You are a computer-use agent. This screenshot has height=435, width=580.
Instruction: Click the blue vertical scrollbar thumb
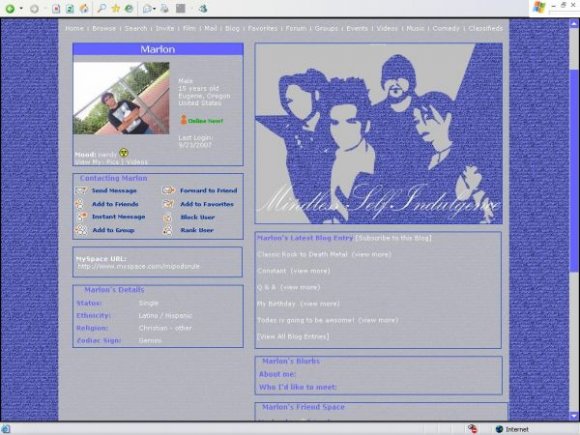[574, 170]
